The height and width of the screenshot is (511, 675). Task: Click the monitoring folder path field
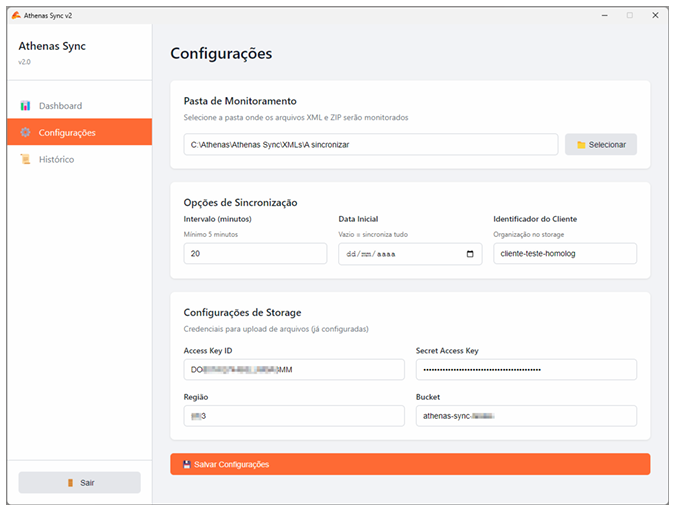[370, 145]
